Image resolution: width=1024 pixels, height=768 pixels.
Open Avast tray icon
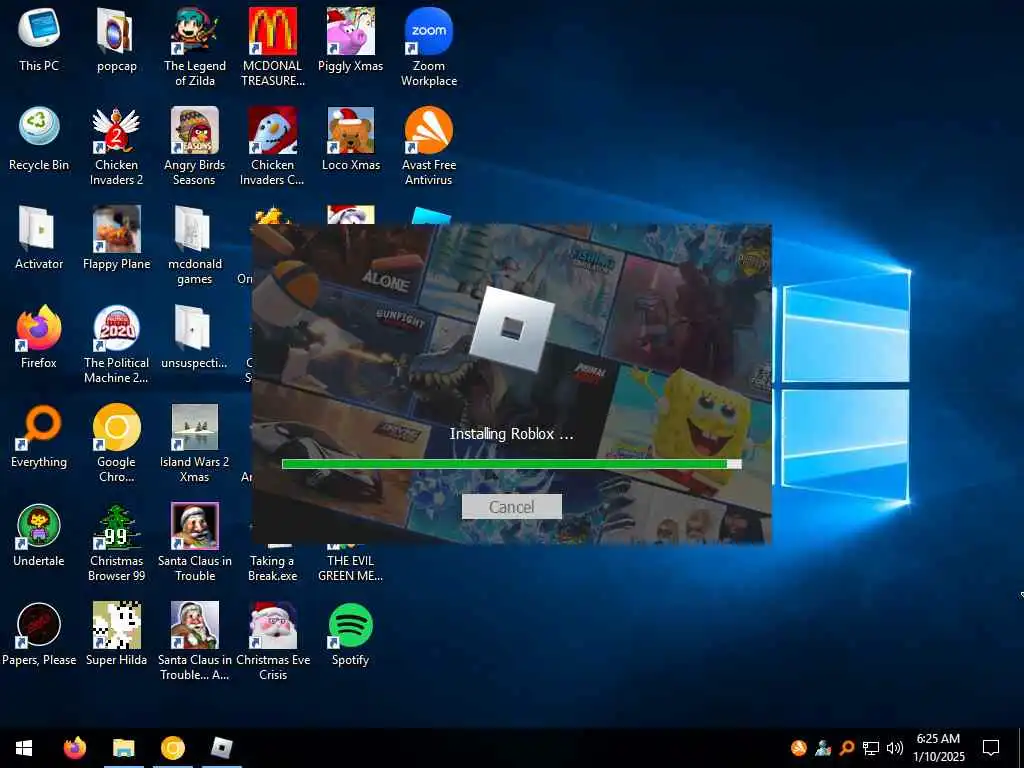point(799,748)
